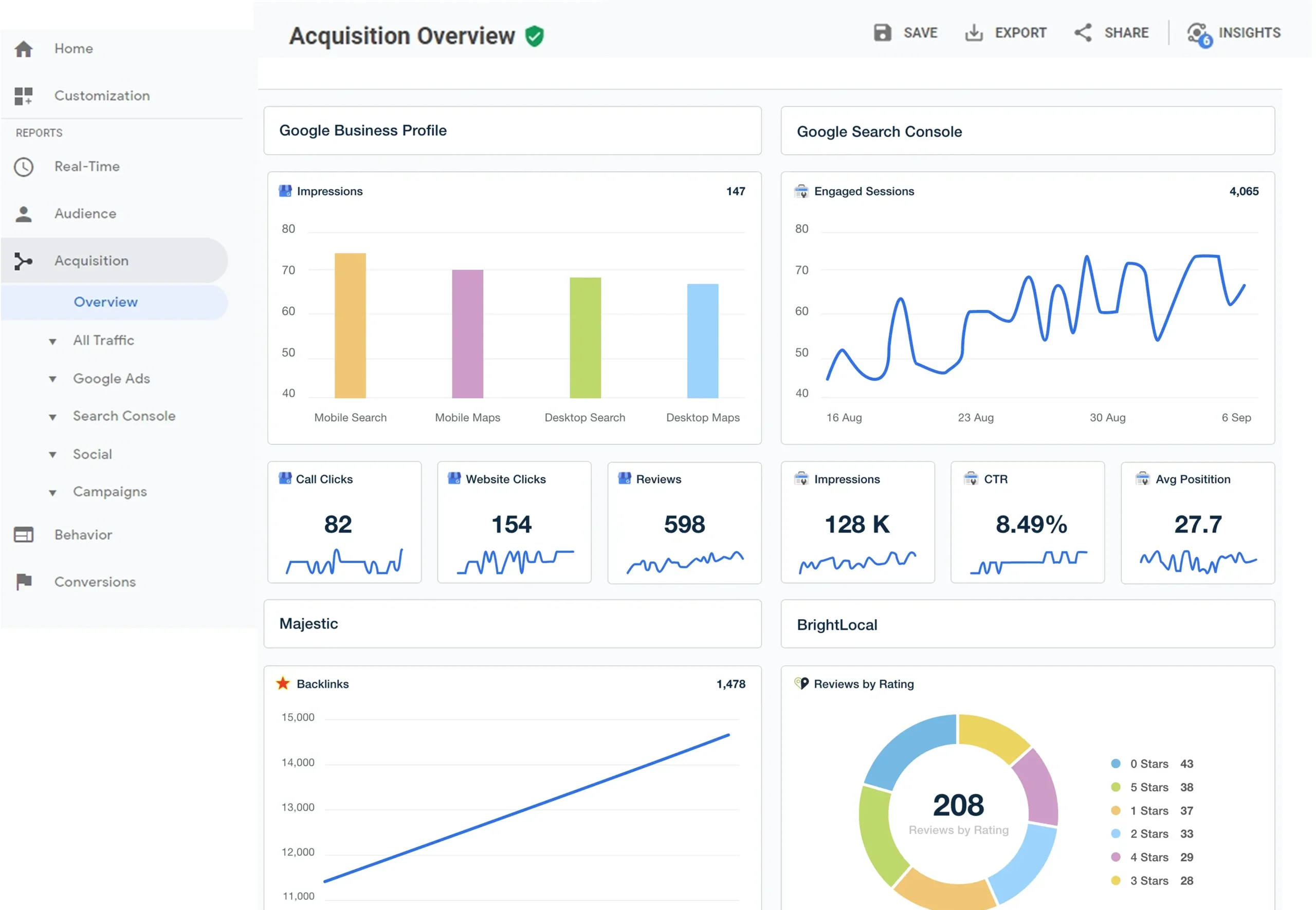Expand the Campaigns submenu arrow
This screenshot has height=910, width=1316.
pos(52,493)
